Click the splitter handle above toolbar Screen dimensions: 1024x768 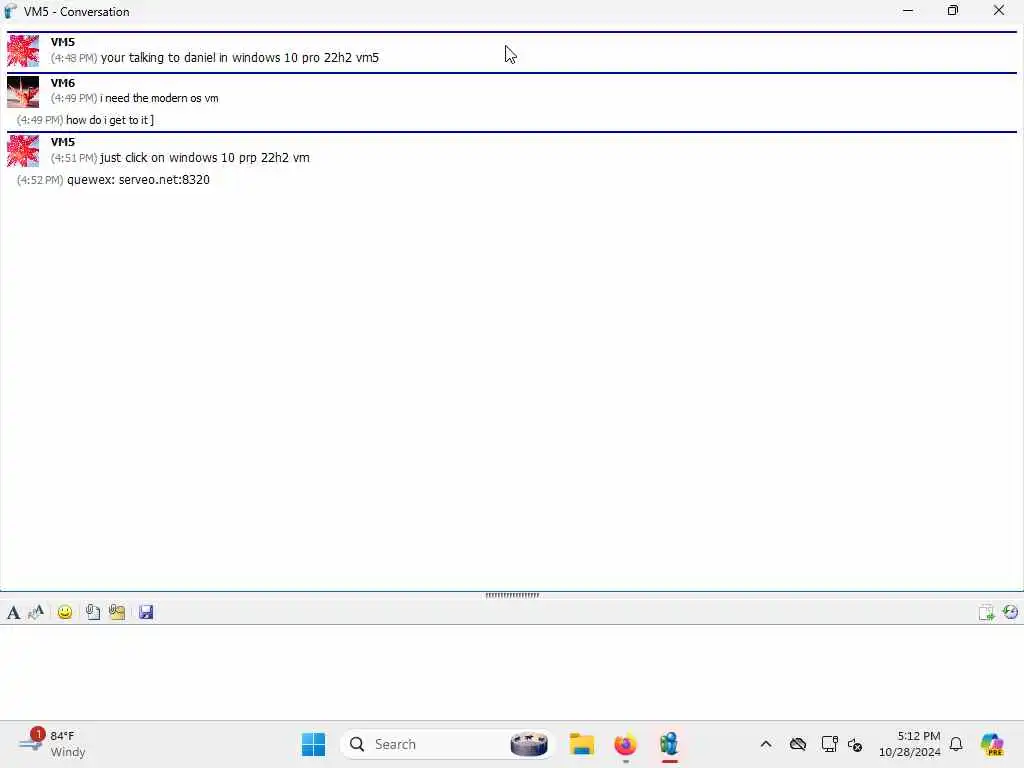pos(512,595)
